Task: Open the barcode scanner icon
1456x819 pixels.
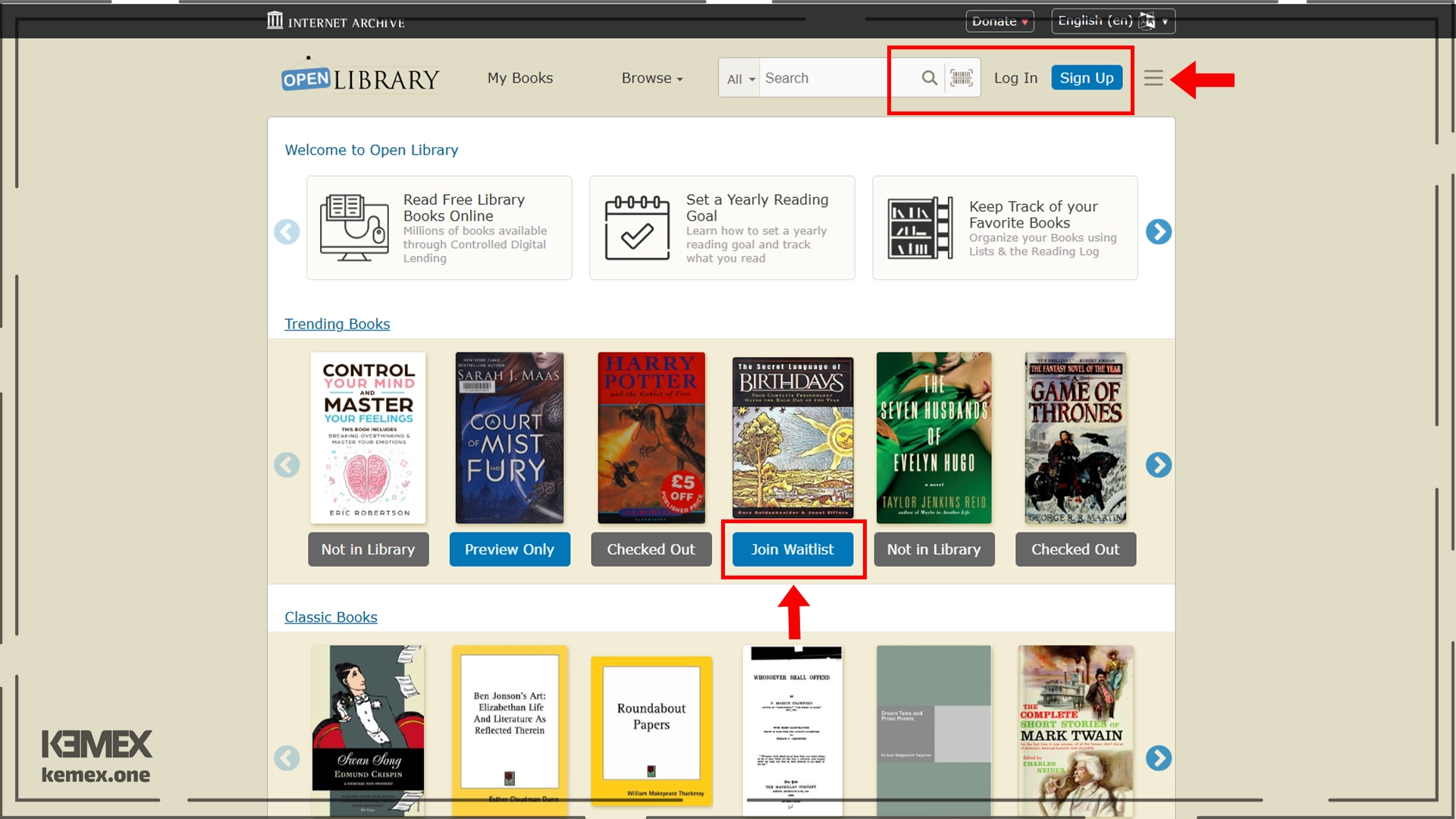Action: pos(962,77)
